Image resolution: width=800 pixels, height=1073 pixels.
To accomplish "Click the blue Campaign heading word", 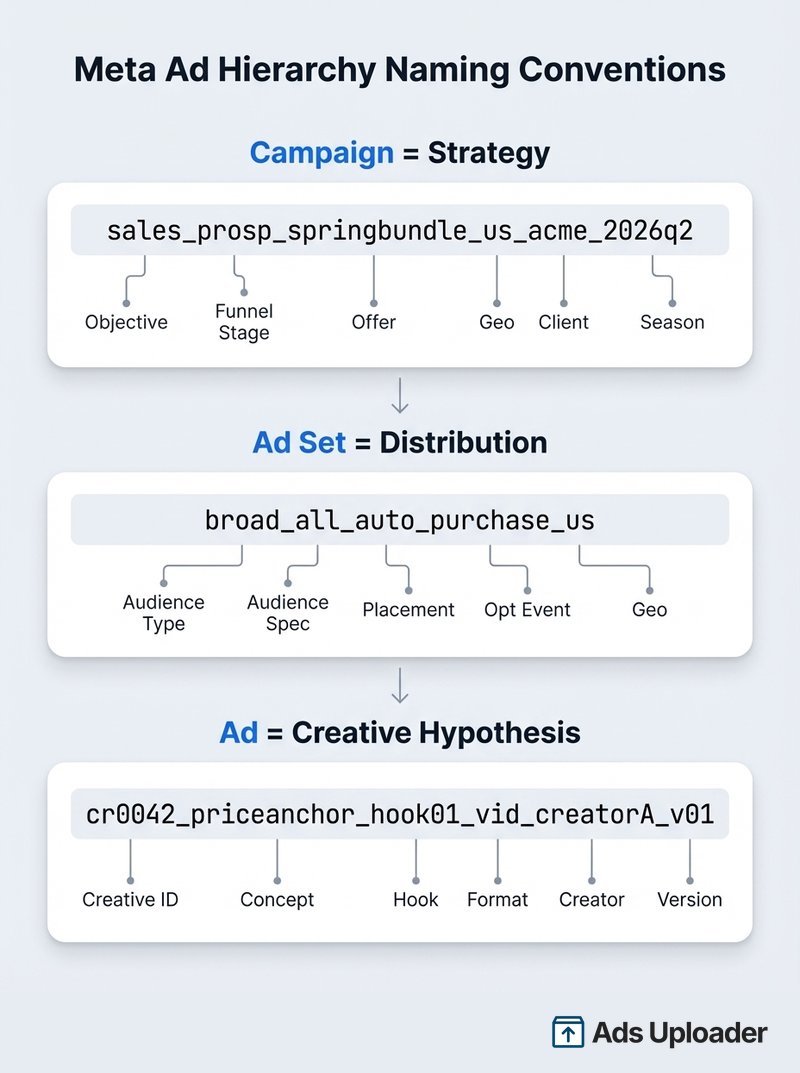I will point(321,153).
